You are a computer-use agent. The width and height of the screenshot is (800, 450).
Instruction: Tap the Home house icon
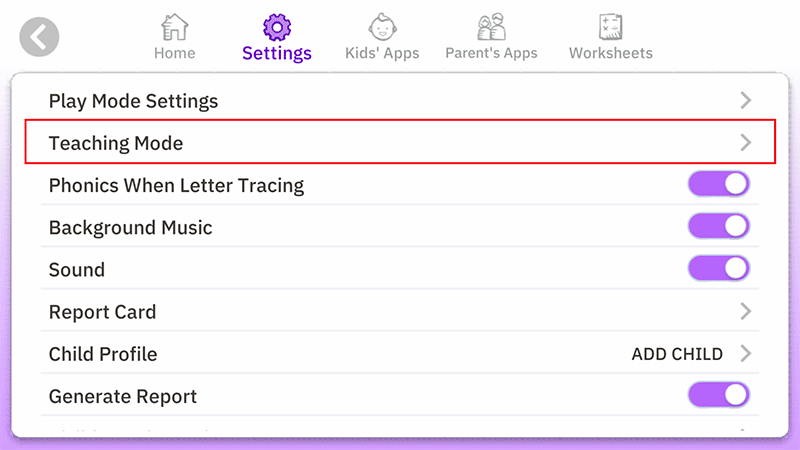coord(174,27)
